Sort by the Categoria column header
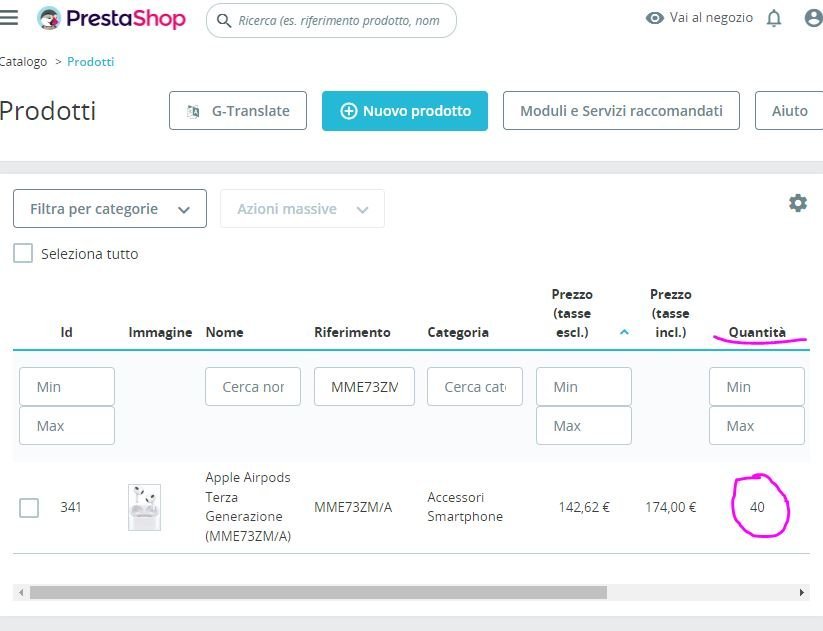Viewport: 823px width, 631px height. (x=458, y=332)
